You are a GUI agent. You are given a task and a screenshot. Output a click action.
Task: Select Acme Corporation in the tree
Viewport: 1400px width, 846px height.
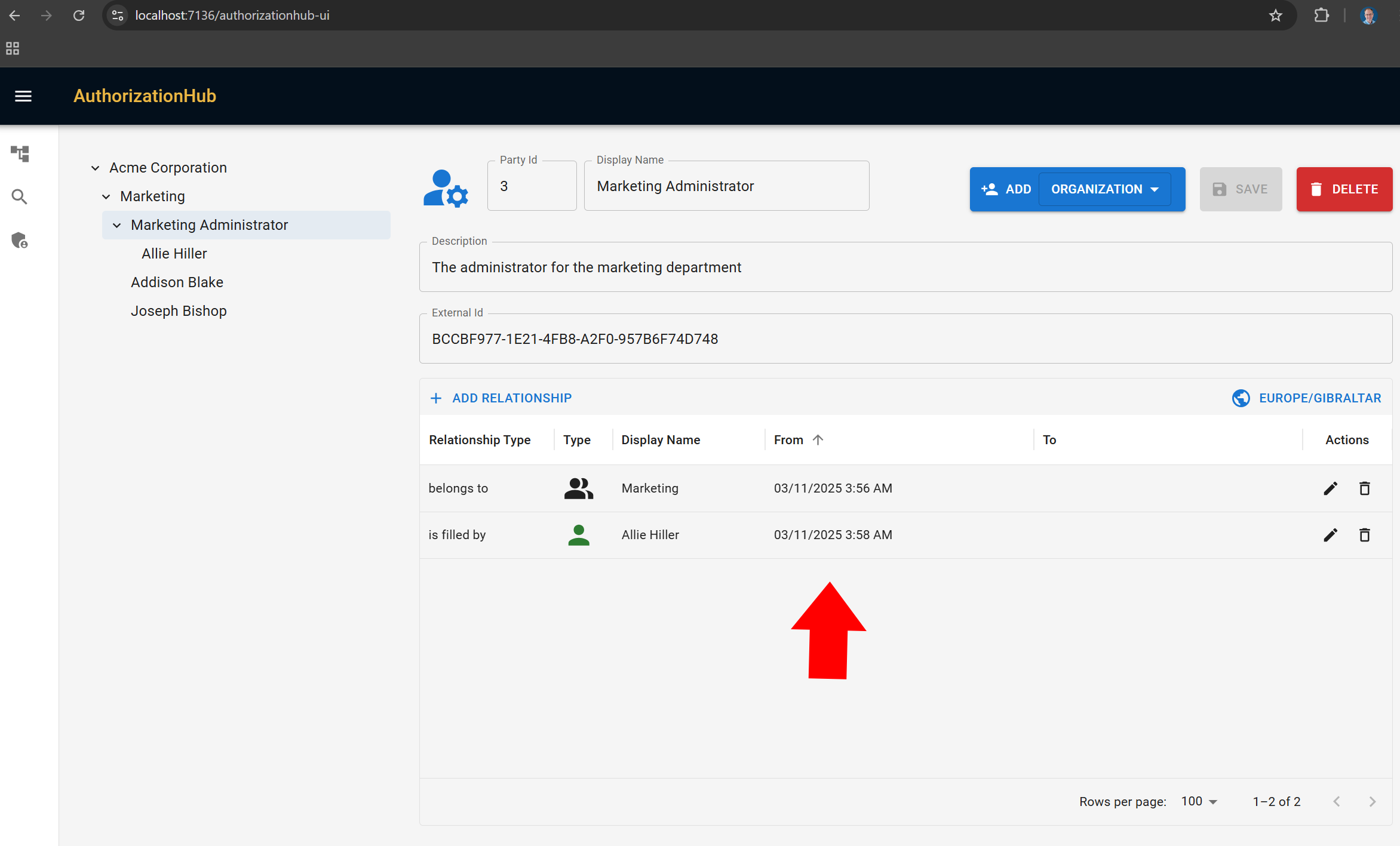coord(168,168)
